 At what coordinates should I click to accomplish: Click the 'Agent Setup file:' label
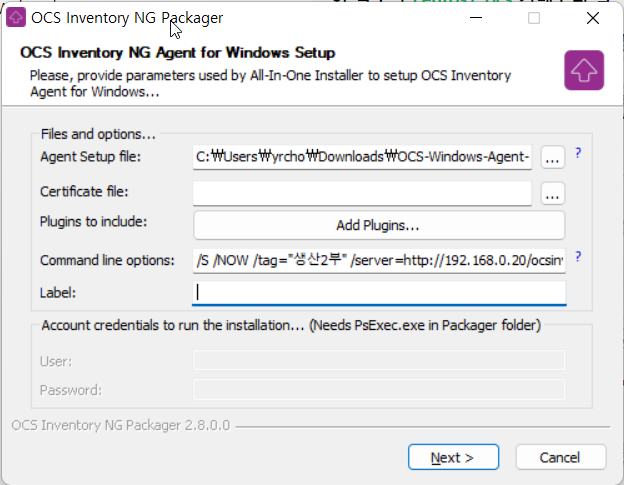coord(91,157)
